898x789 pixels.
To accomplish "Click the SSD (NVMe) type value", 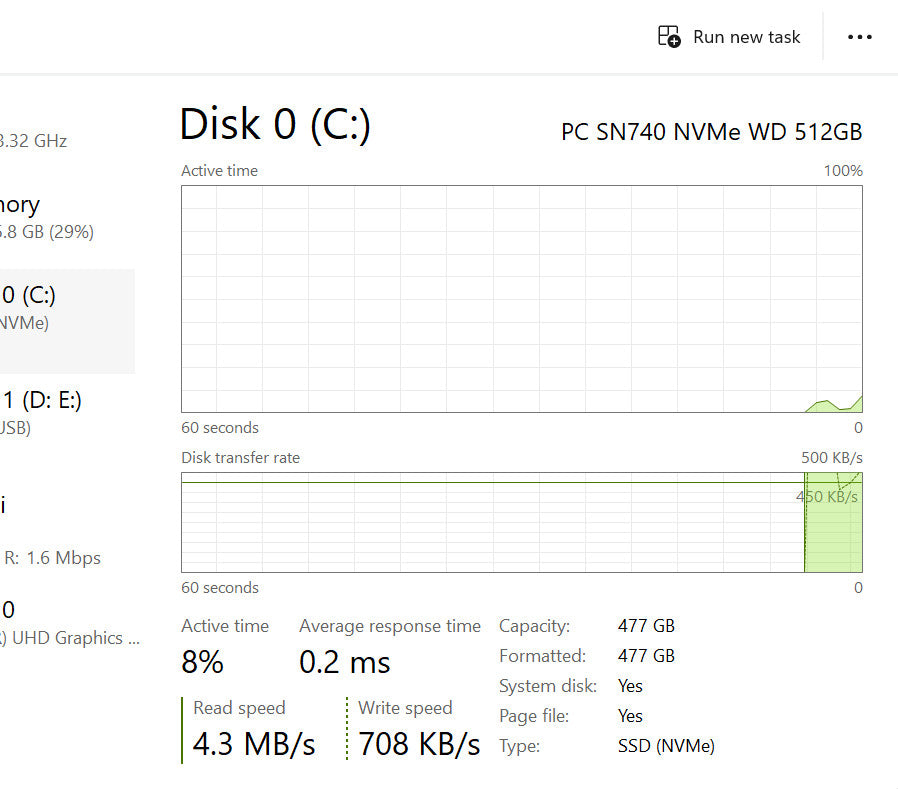I will click(x=666, y=746).
